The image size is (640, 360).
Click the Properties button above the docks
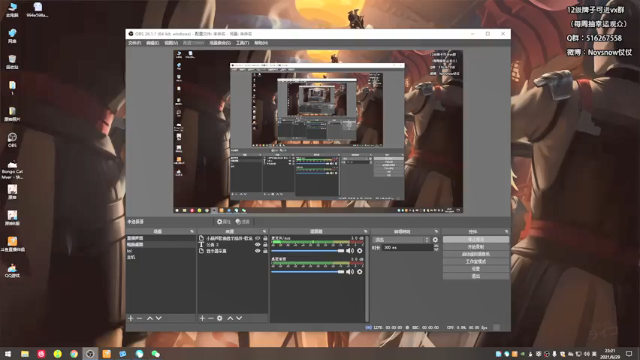(224, 222)
